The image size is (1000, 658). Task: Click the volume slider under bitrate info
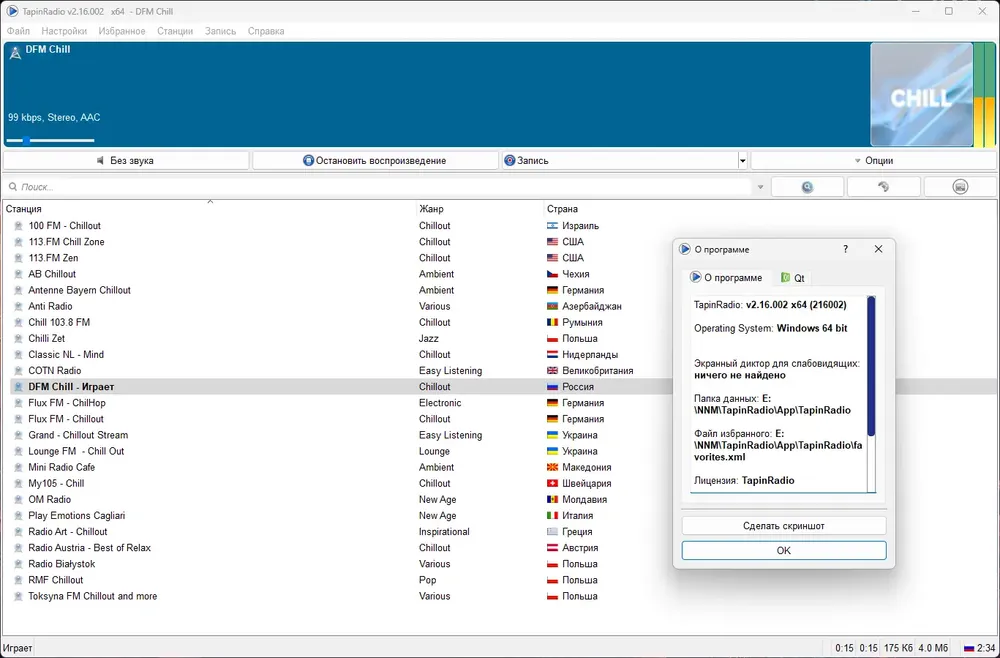tap(50, 140)
